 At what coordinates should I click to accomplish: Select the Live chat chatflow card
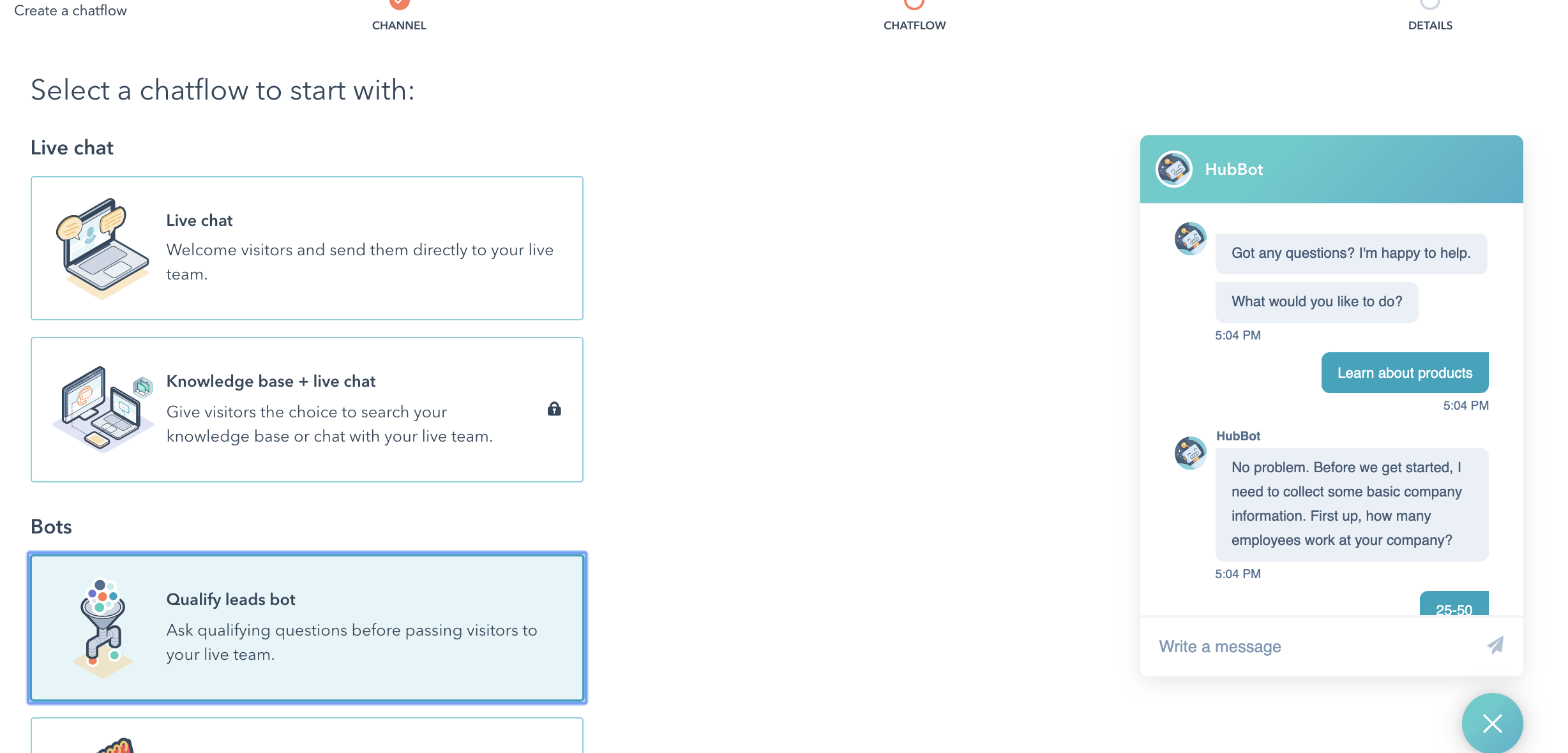(307, 248)
